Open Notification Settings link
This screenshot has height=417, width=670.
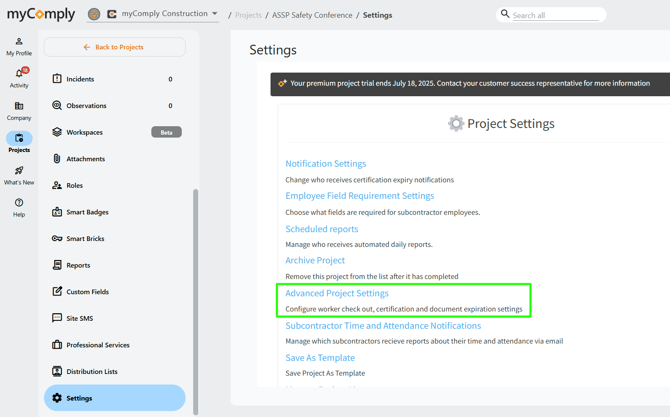pos(325,164)
